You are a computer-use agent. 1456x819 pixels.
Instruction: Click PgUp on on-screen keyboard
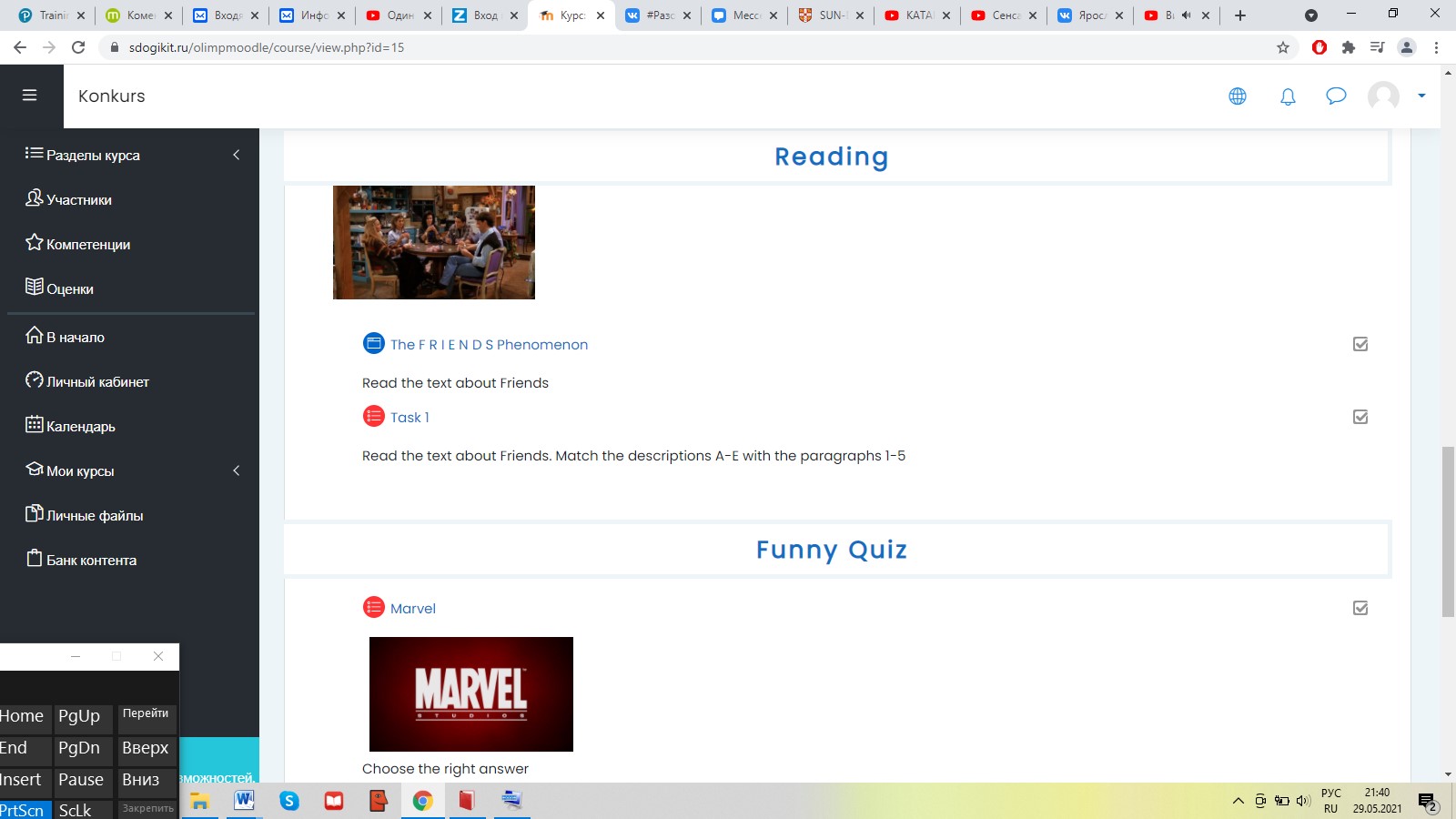coord(83,717)
